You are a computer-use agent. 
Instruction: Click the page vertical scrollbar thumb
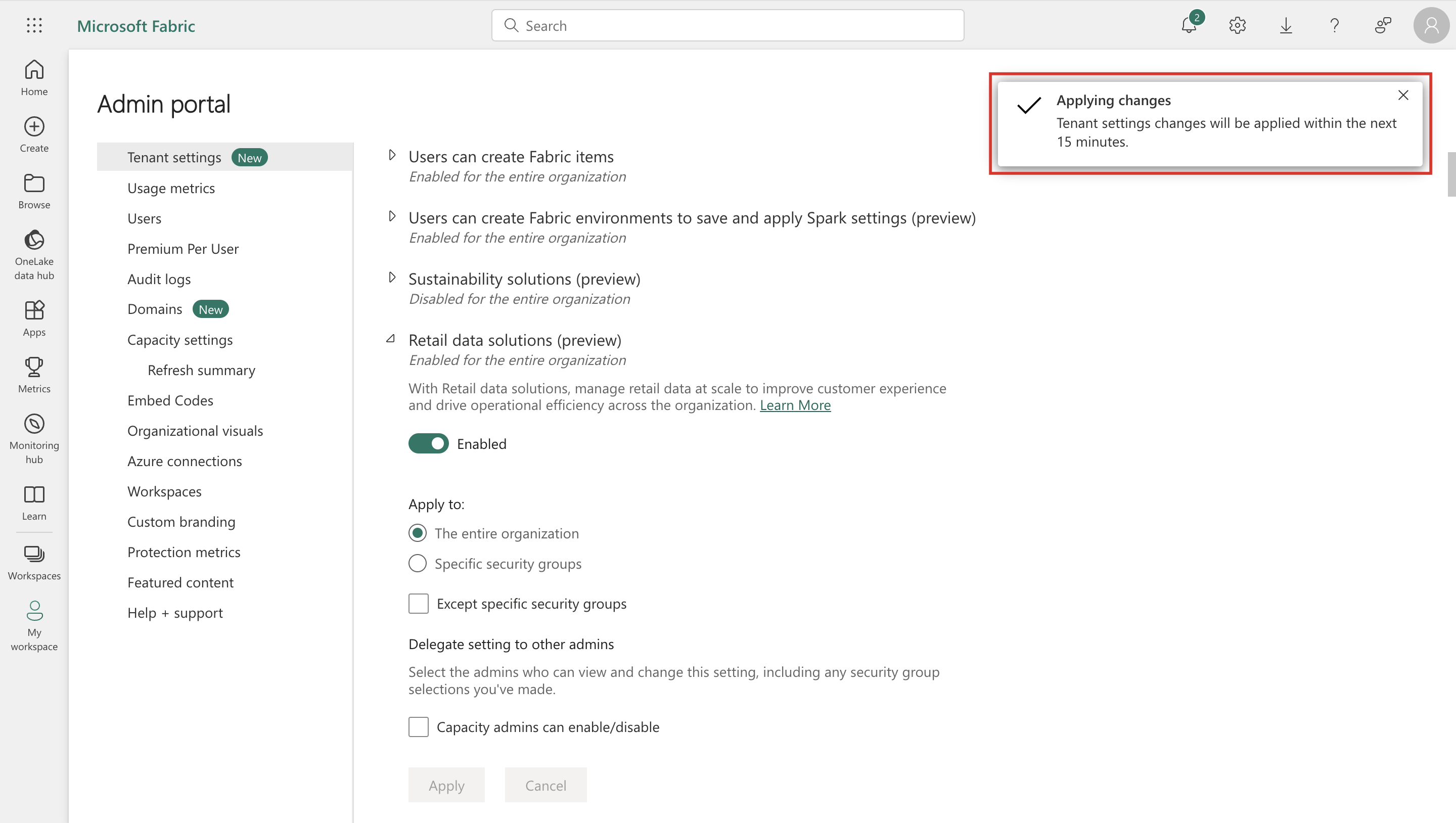[x=1451, y=174]
